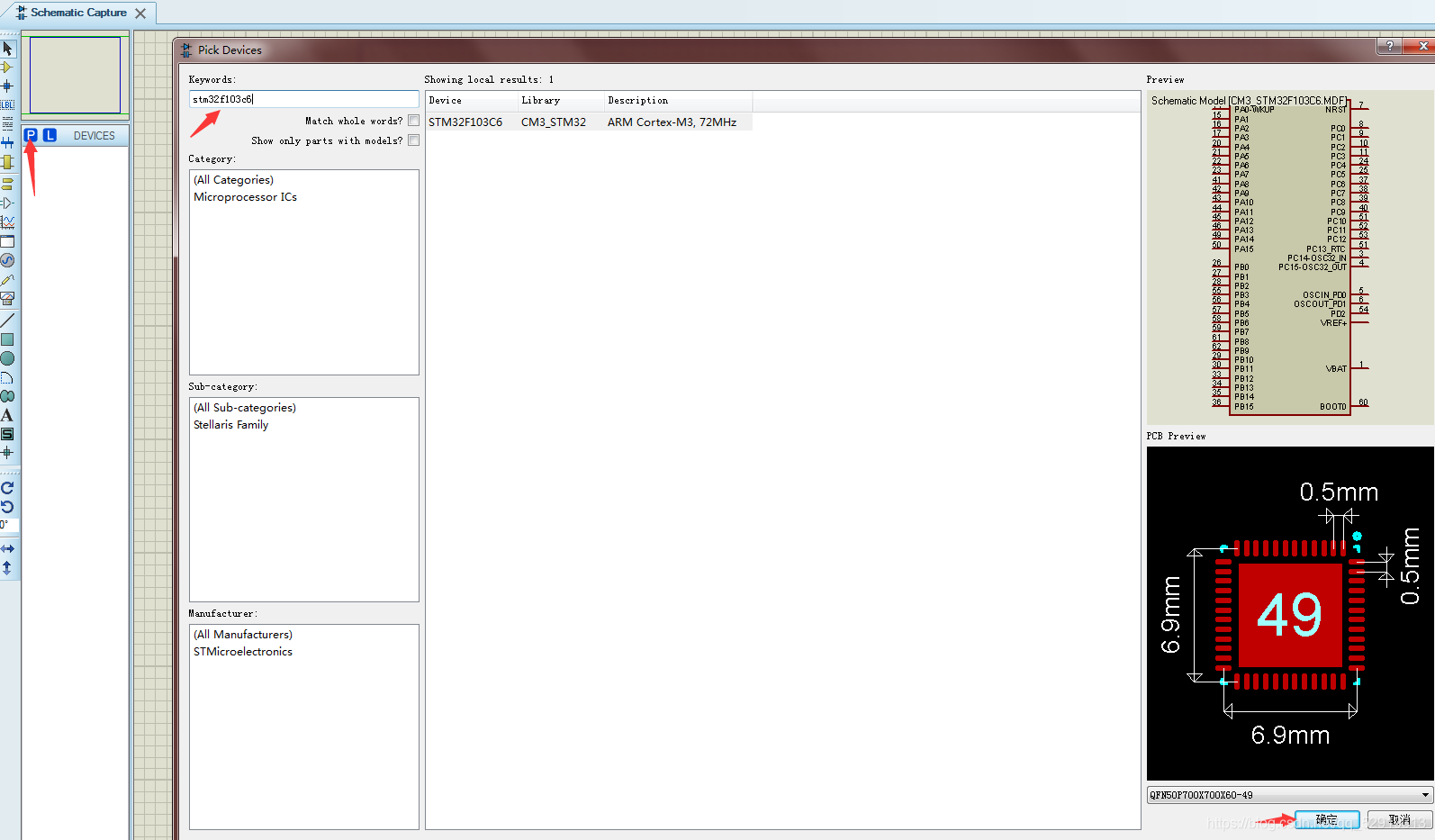Viewport: 1435px width, 840px height.
Task: Toggle Match whole words checkbox
Action: tap(413, 121)
